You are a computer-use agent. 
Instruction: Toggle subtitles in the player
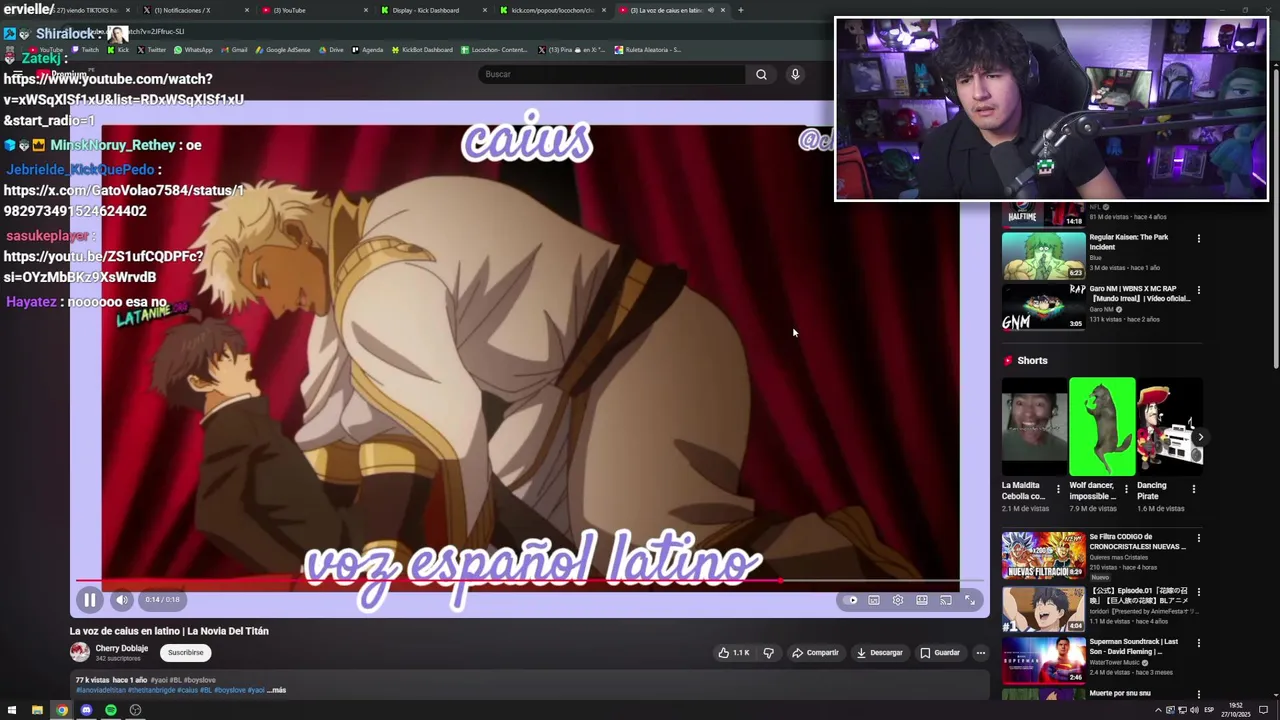pyautogui.click(x=874, y=600)
